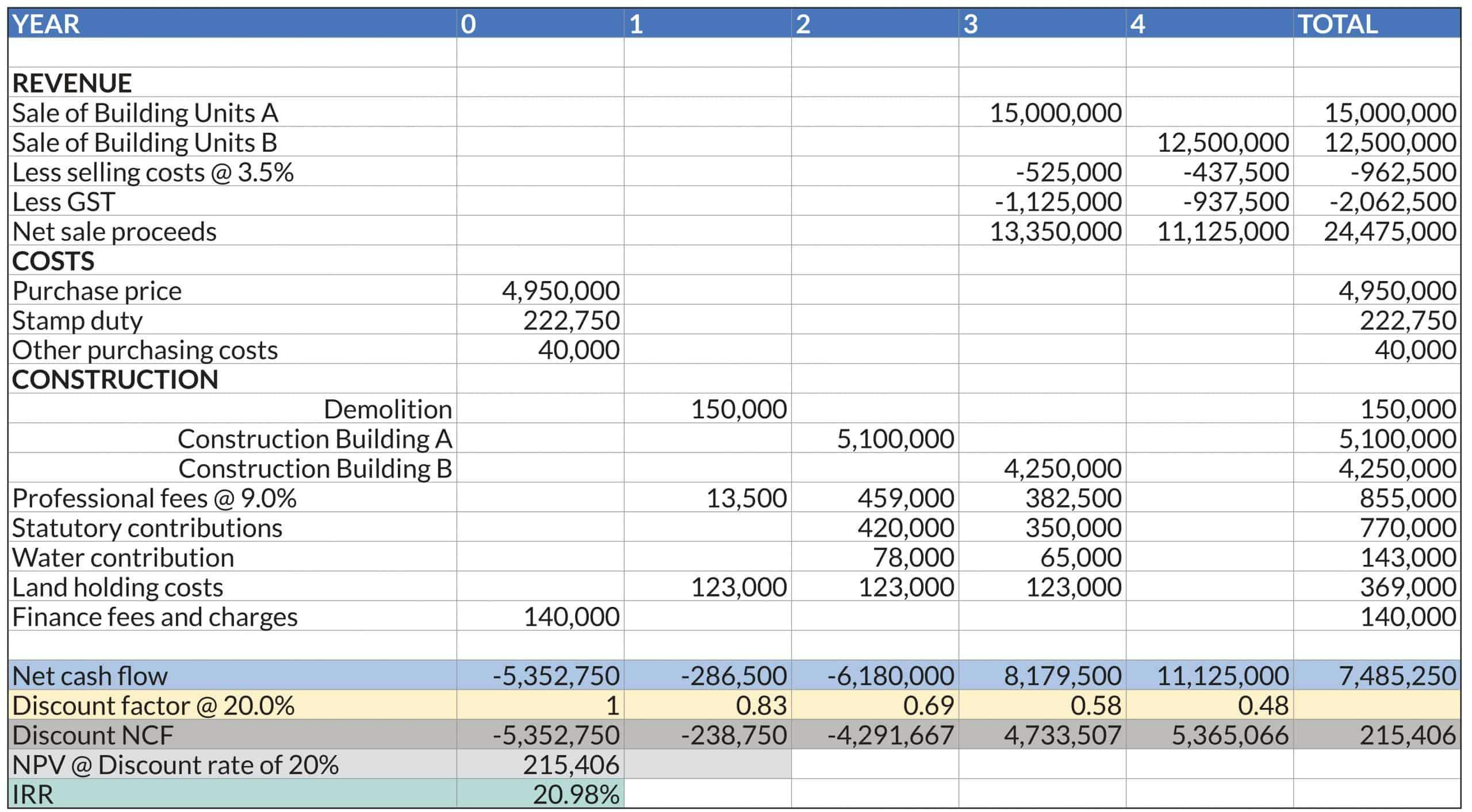Select 'NPV @ Discount rate of 20%' label
The width and height of the screenshot is (1472, 812).
click(x=175, y=765)
